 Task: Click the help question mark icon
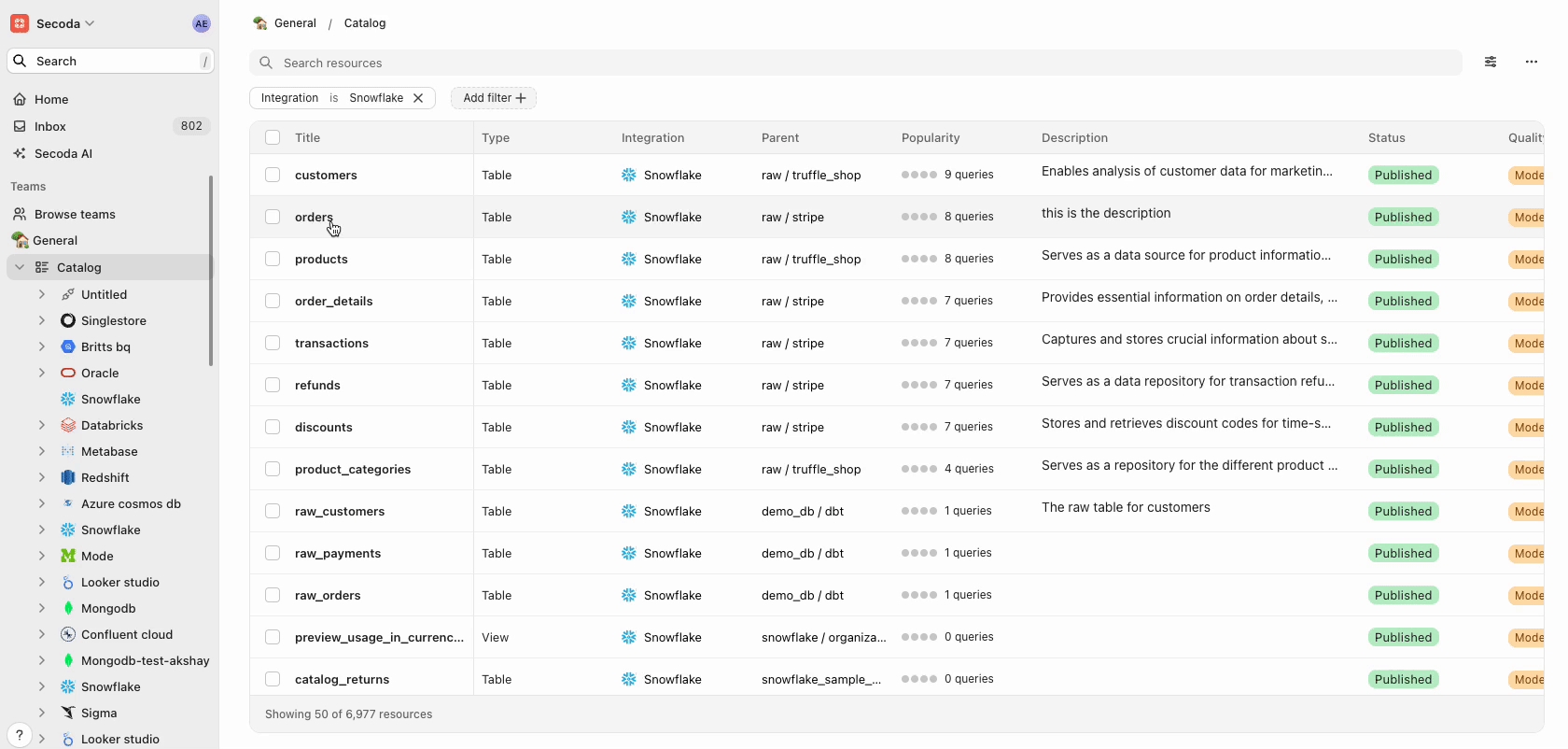pyautogui.click(x=19, y=735)
